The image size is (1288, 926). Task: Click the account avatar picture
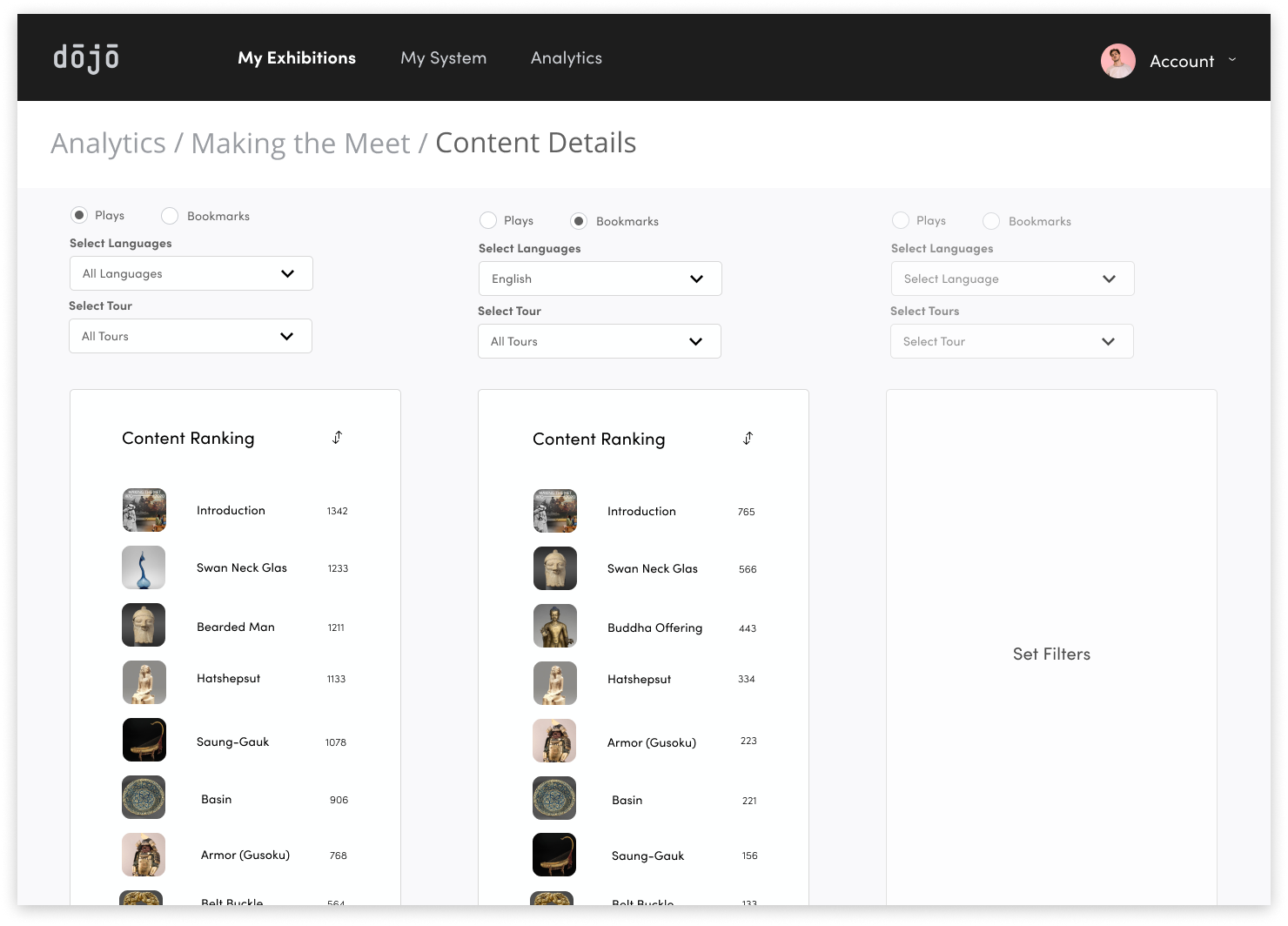click(1117, 61)
